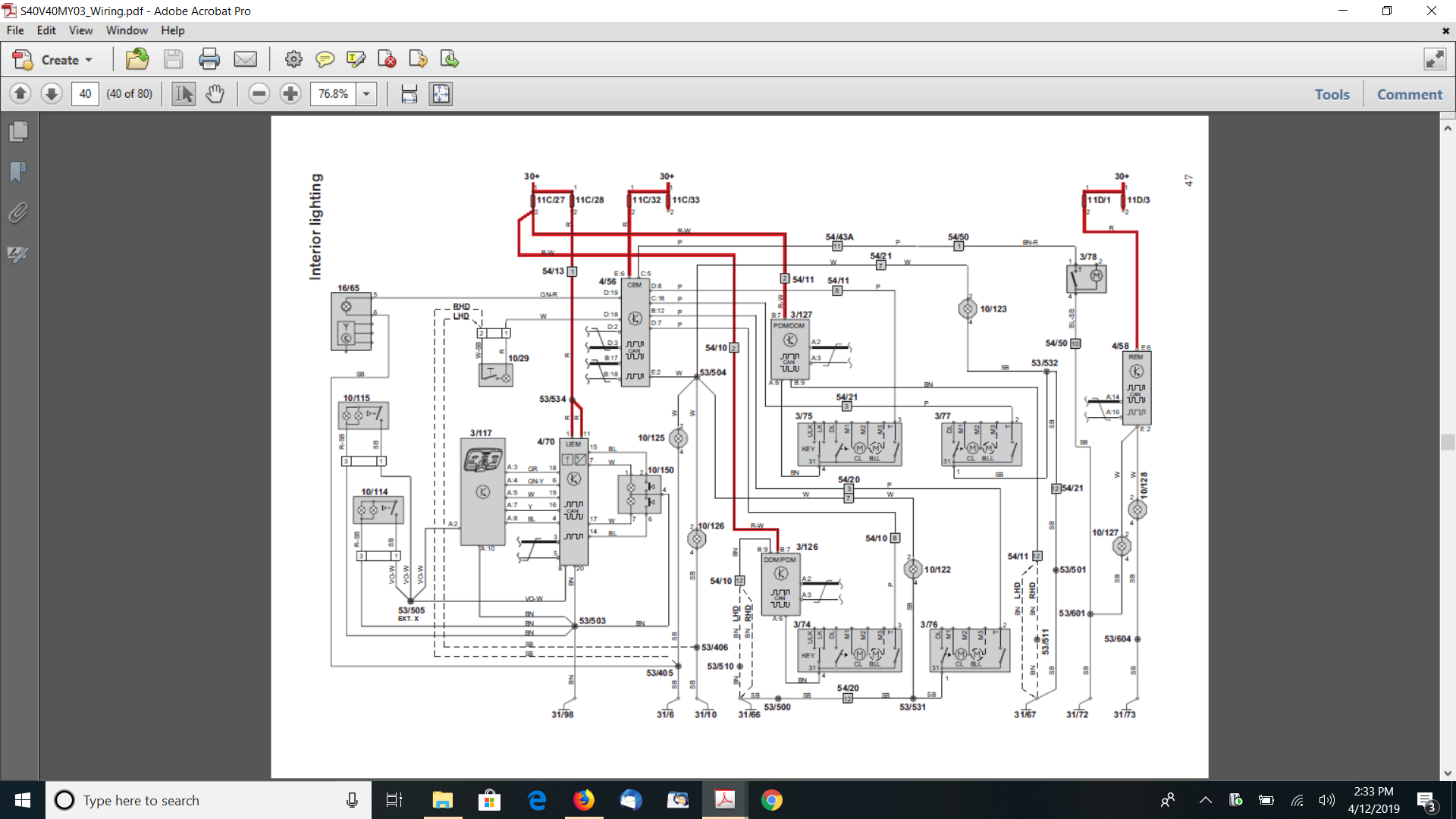This screenshot has height=819, width=1456.
Task: Click the Zoom in plus button
Action: 290,94
